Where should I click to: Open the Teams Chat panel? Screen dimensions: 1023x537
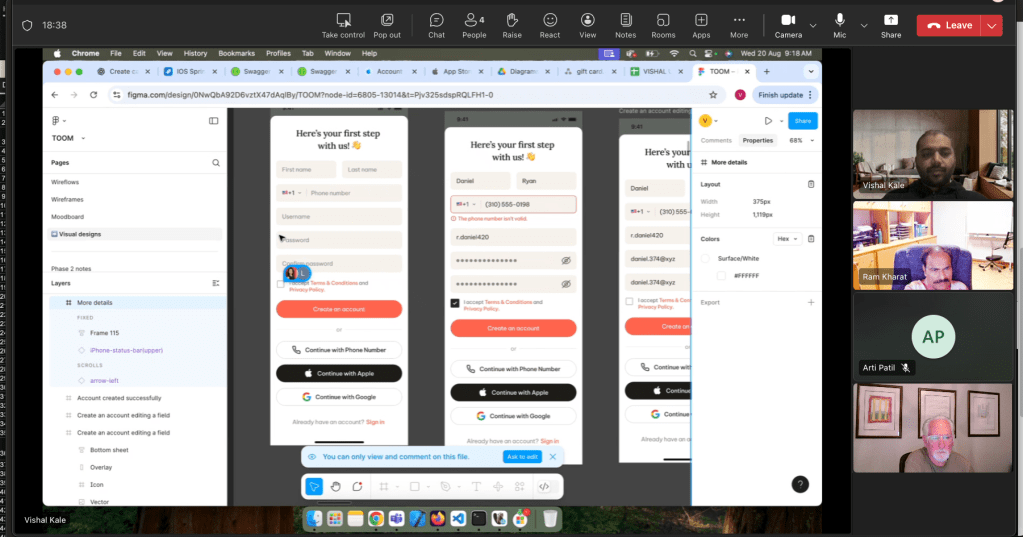pos(436,25)
